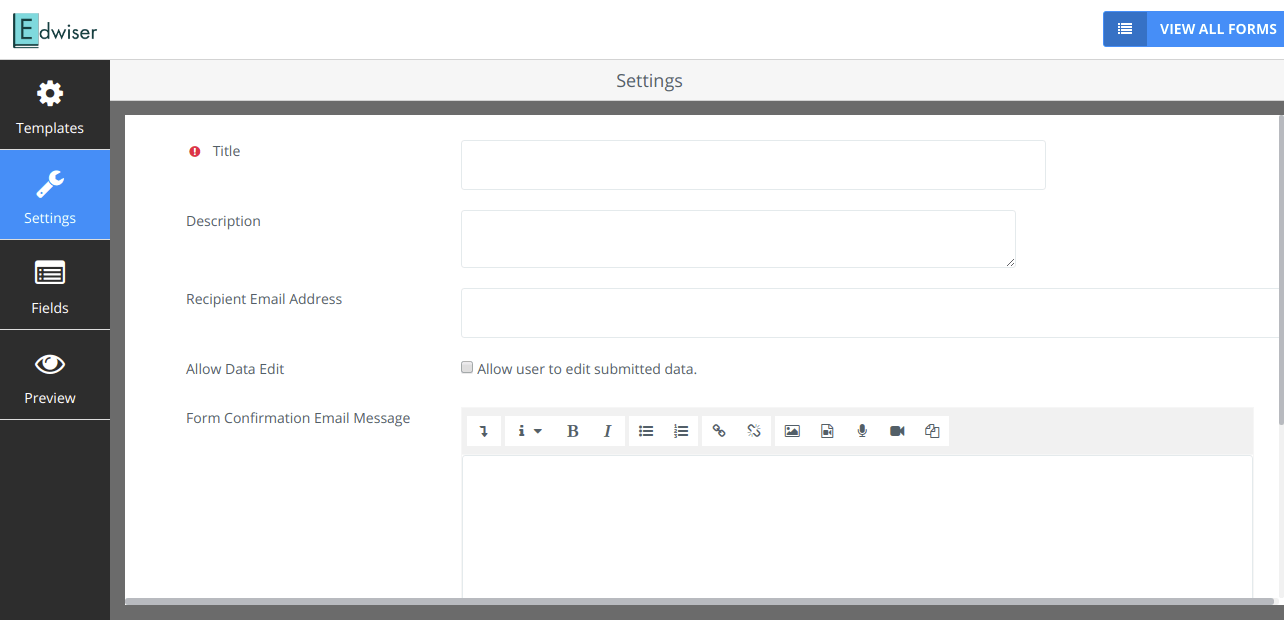The width and height of the screenshot is (1284, 620).
Task: Click the record video camera icon
Action: 896,430
